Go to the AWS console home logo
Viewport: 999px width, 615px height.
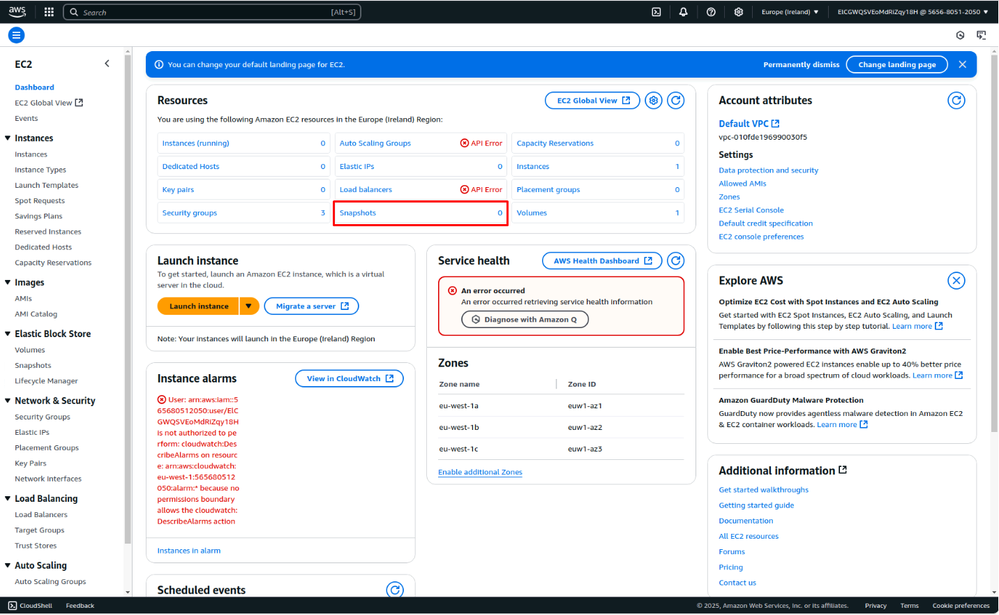pyautogui.click(x=17, y=11)
